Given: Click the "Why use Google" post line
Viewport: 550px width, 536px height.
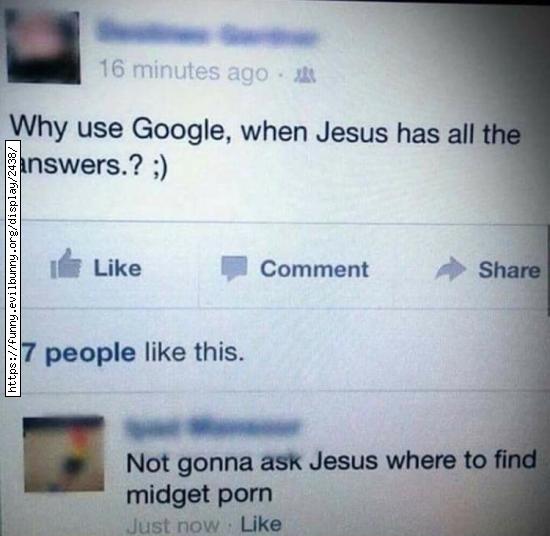Looking at the screenshot, I should (x=265, y=130).
